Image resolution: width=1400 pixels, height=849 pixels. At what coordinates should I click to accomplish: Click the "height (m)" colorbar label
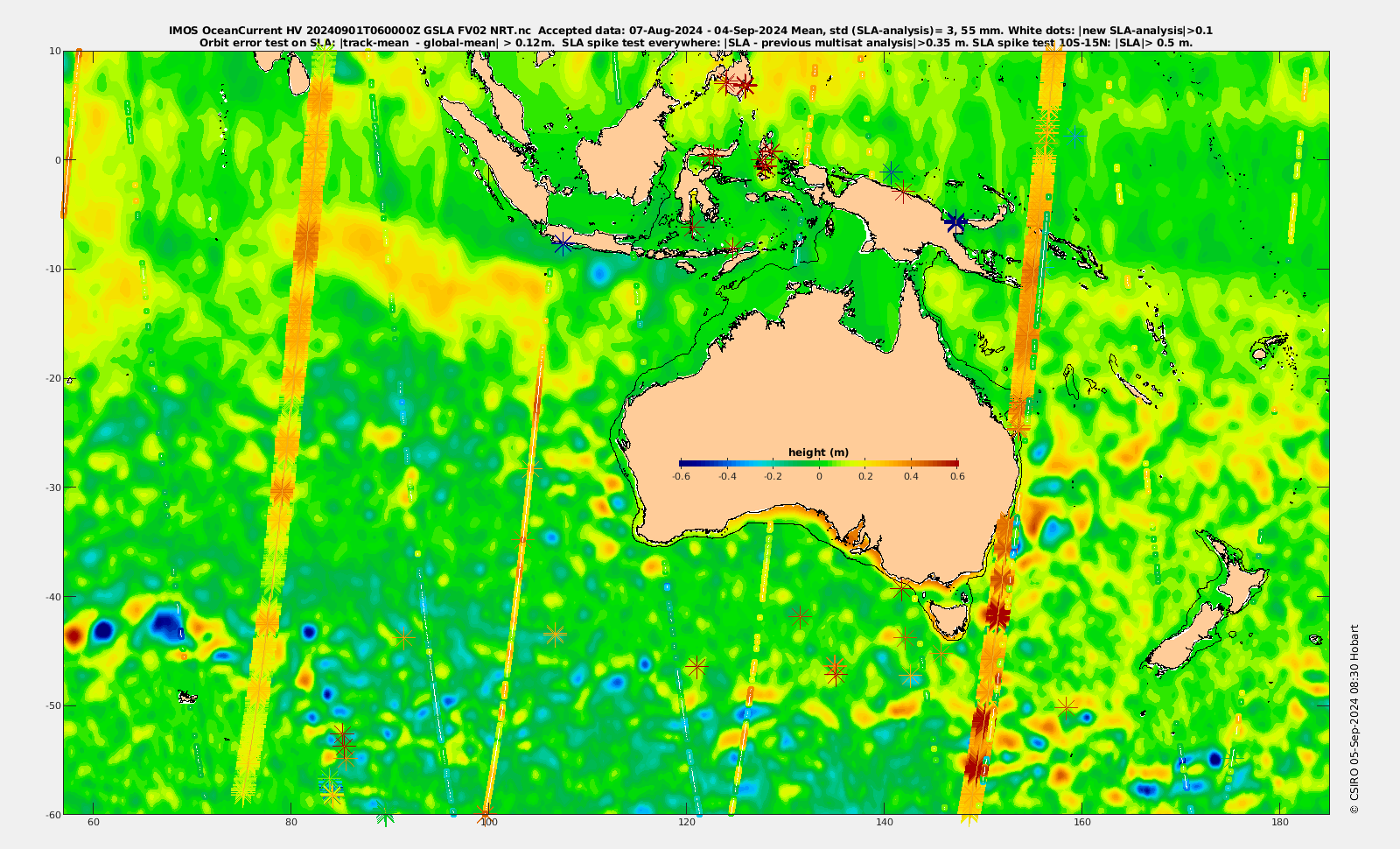point(818,453)
